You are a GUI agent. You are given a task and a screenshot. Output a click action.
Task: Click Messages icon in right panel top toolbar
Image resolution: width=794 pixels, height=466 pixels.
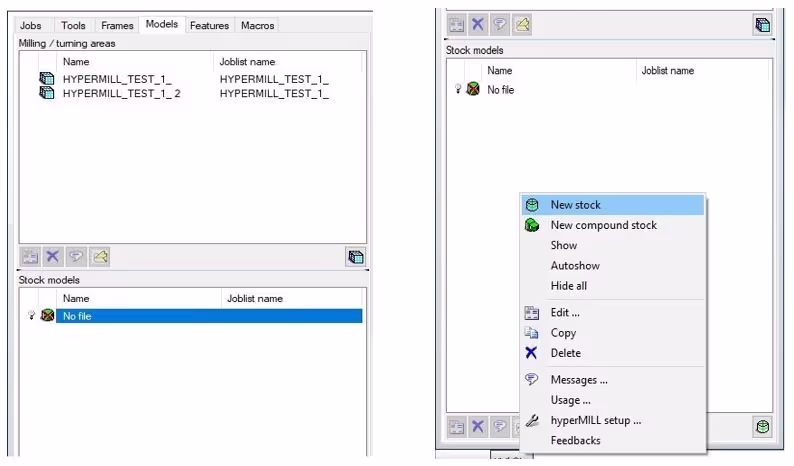(500, 24)
